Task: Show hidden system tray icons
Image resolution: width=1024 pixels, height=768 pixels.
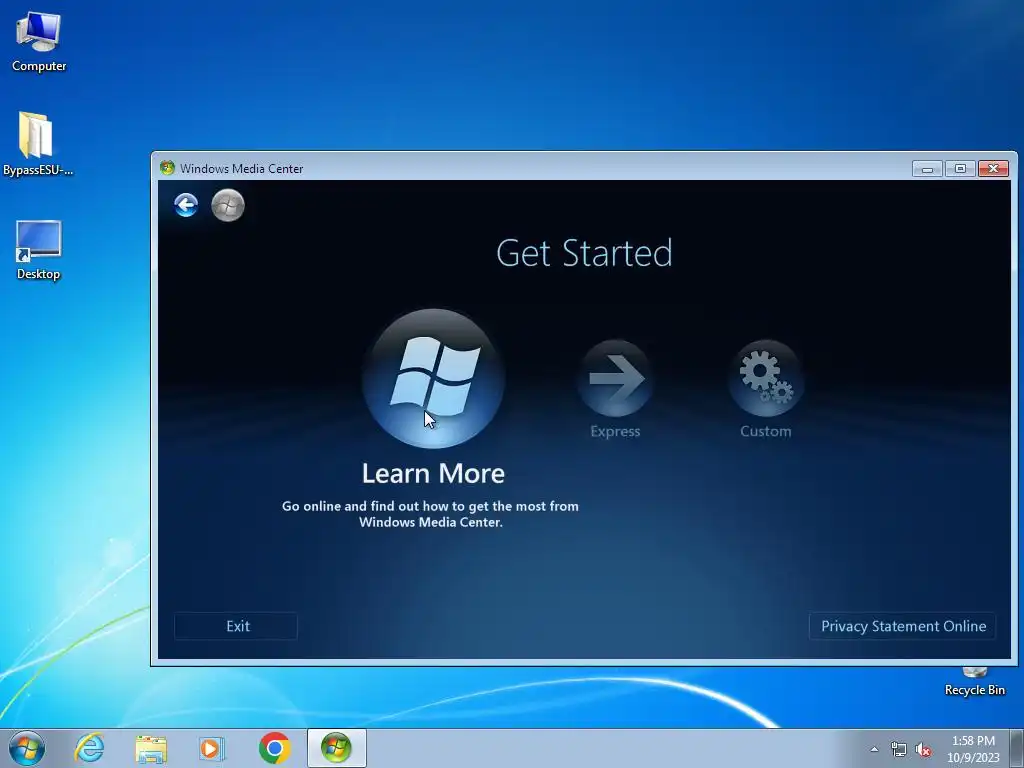Action: (x=874, y=749)
